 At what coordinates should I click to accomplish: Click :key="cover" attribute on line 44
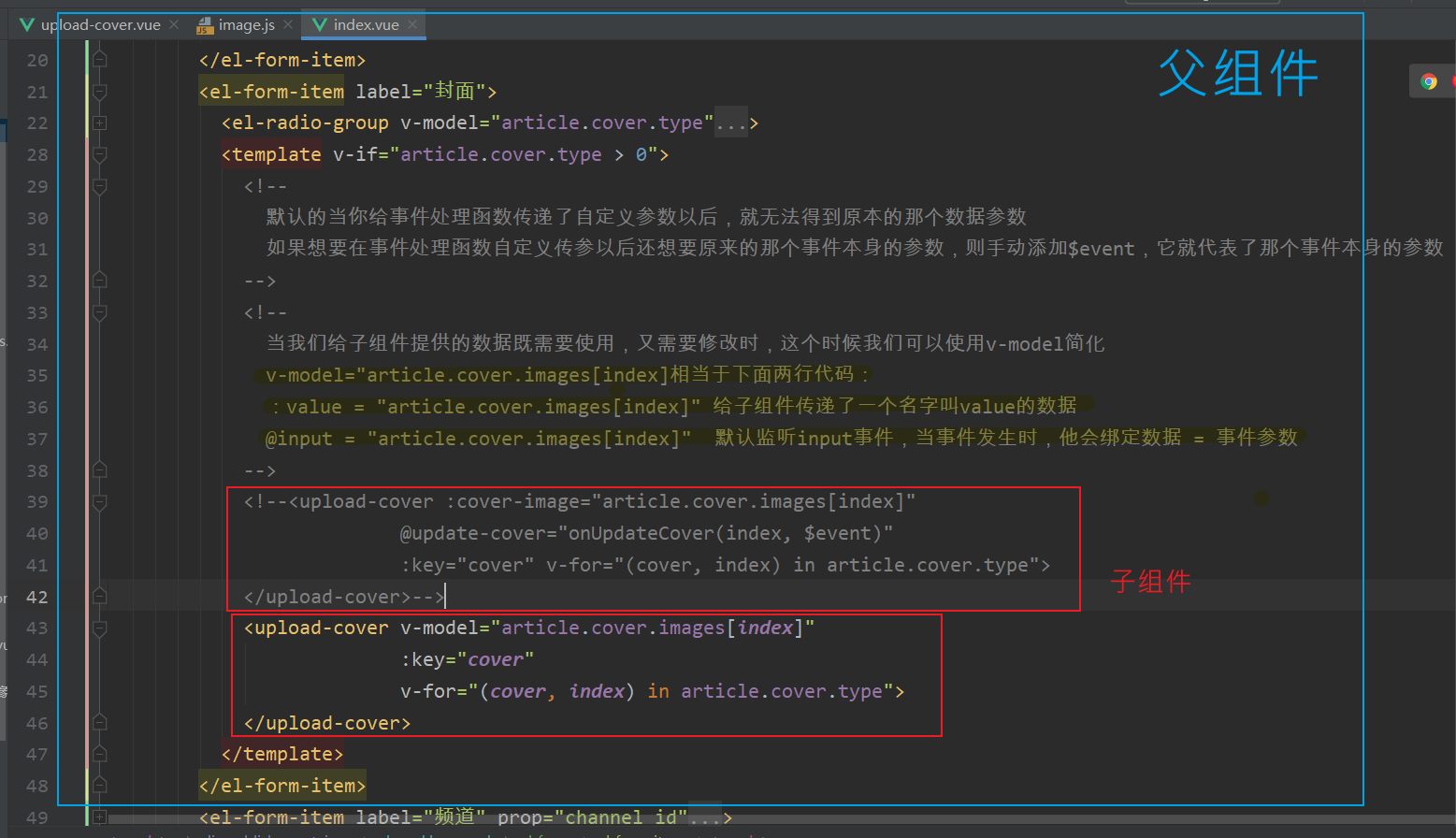(x=468, y=659)
